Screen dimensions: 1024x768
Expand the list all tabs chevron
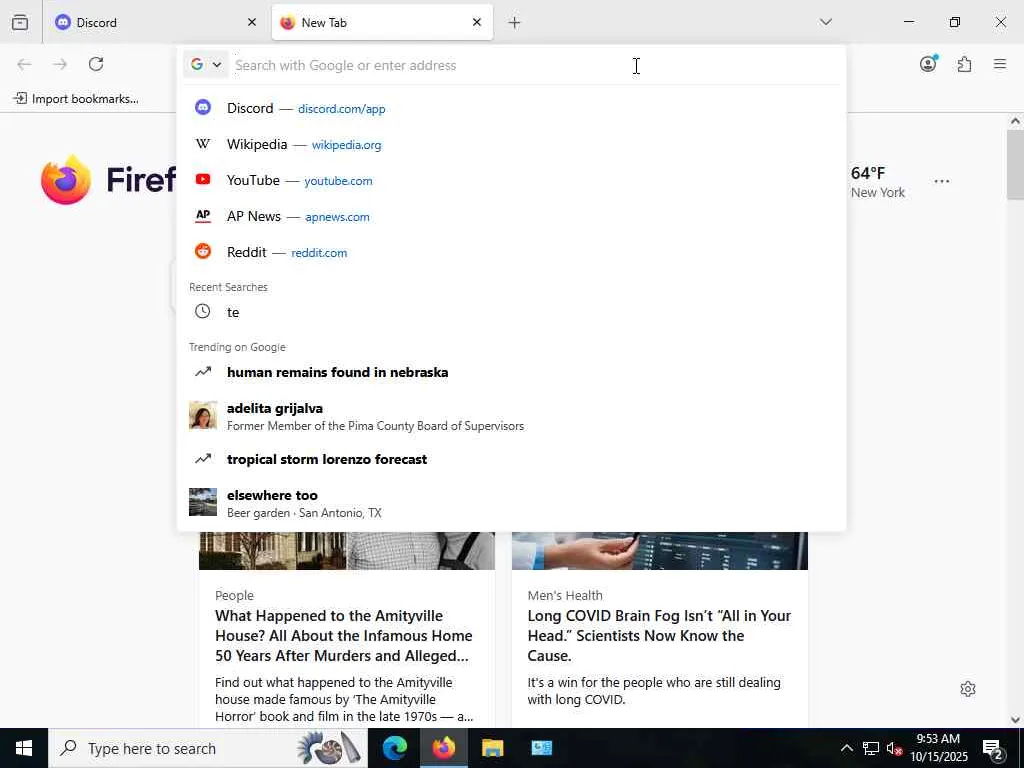click(825, 22)
